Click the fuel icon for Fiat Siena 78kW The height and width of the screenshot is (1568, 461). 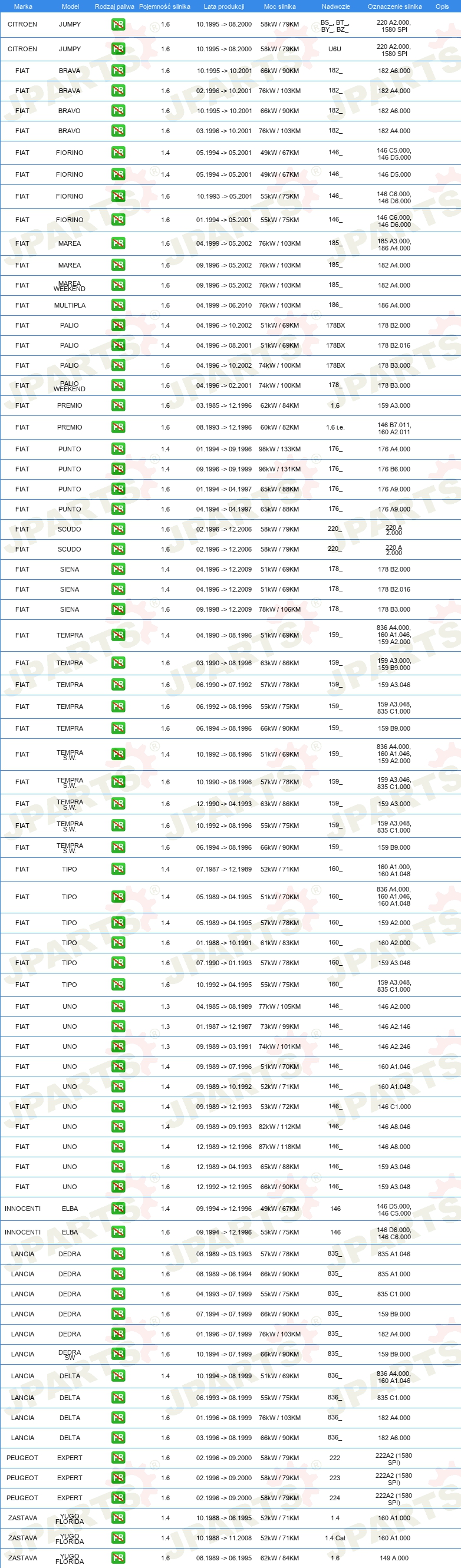pyautogui.click(x=118, y=609)
